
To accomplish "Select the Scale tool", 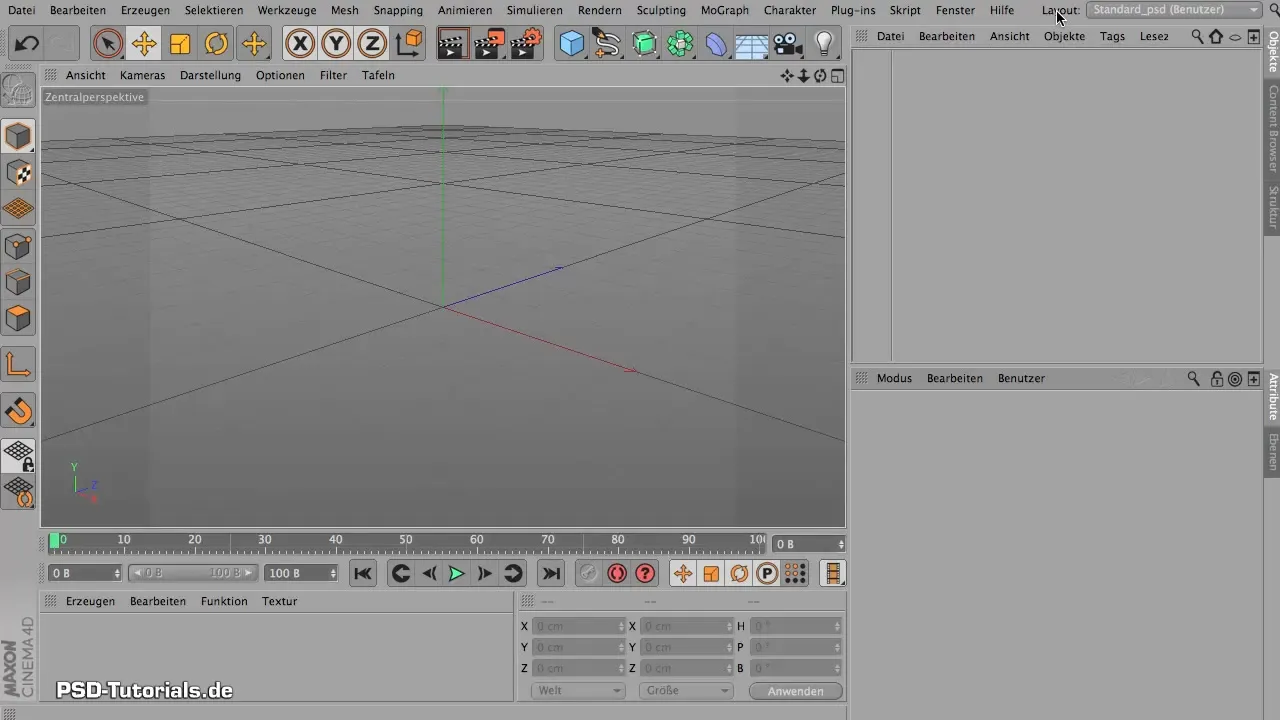I will coord(180,44).
